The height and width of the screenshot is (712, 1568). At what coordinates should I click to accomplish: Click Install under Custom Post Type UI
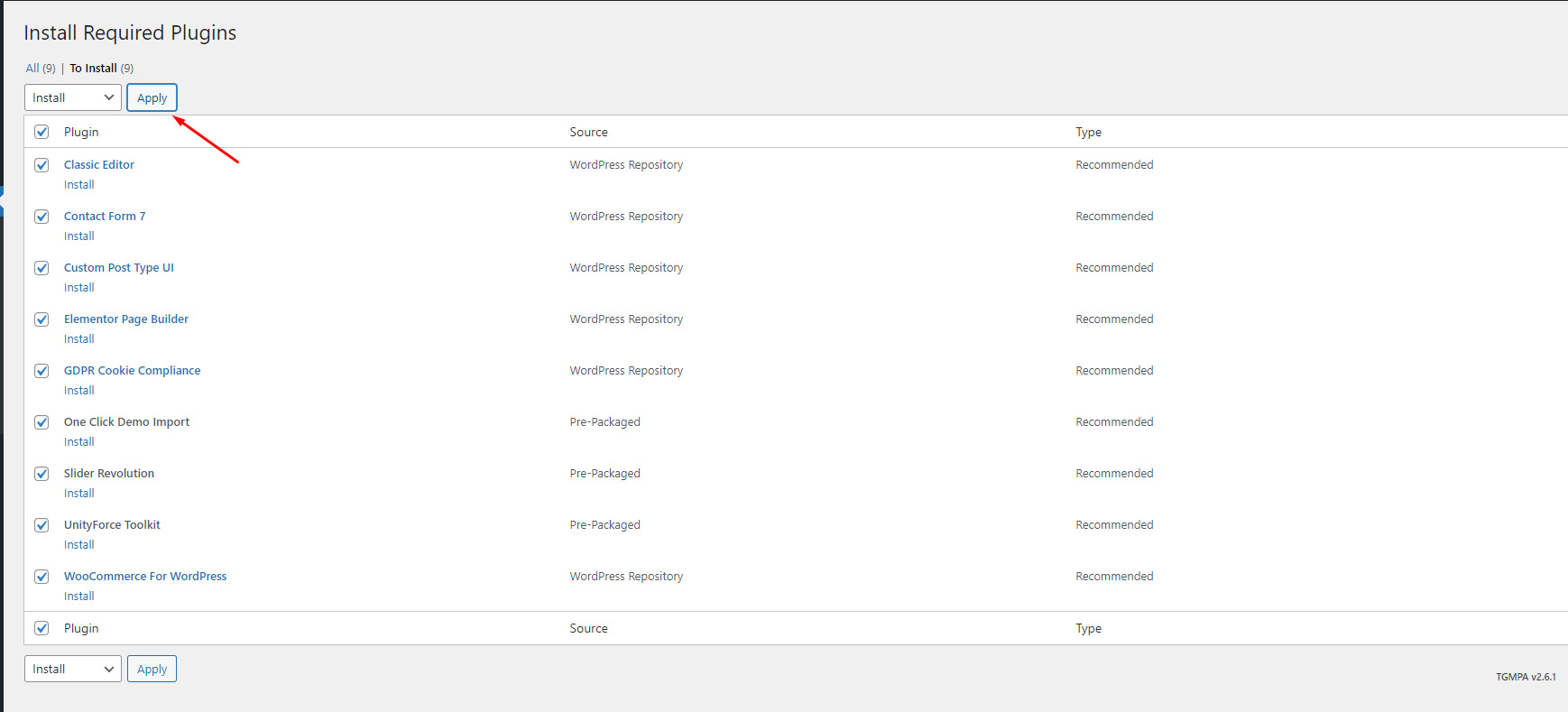point(79,287)
